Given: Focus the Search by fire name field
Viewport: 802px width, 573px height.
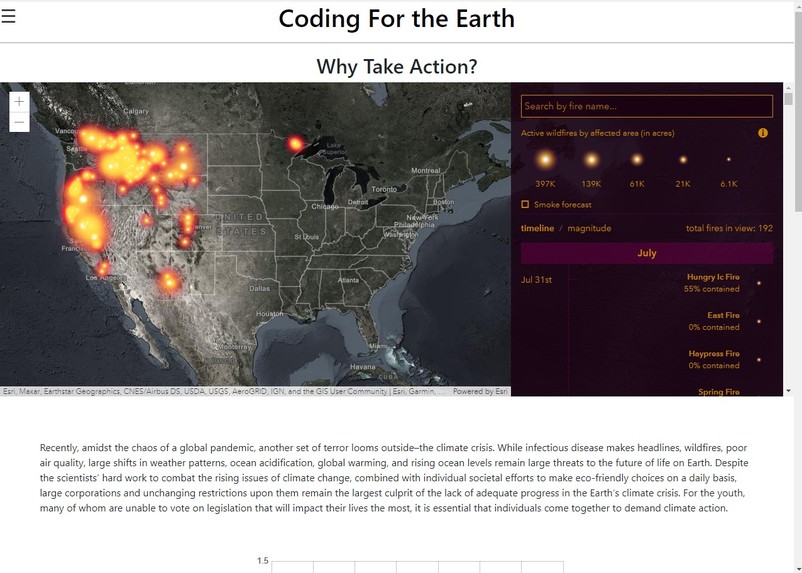Looking at the screenshot, I should (647, 106).
